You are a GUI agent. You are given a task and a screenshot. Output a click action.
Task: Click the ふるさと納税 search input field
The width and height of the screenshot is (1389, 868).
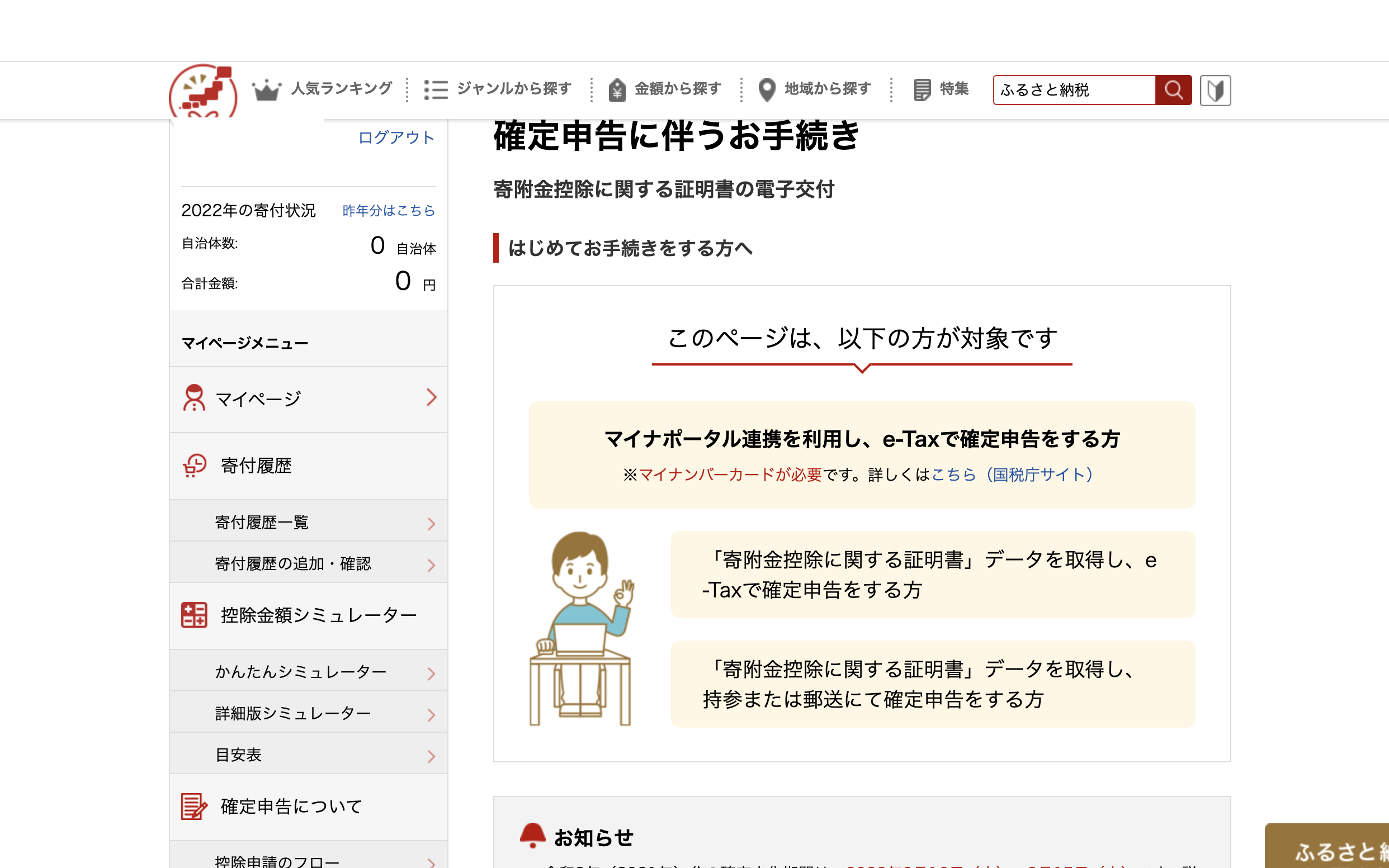[x=1074, y=90]
